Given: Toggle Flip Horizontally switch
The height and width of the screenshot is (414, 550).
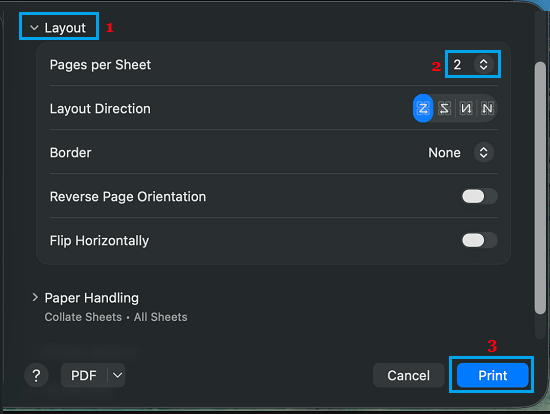Looking at the screenshot, I should tap(479, 241).
